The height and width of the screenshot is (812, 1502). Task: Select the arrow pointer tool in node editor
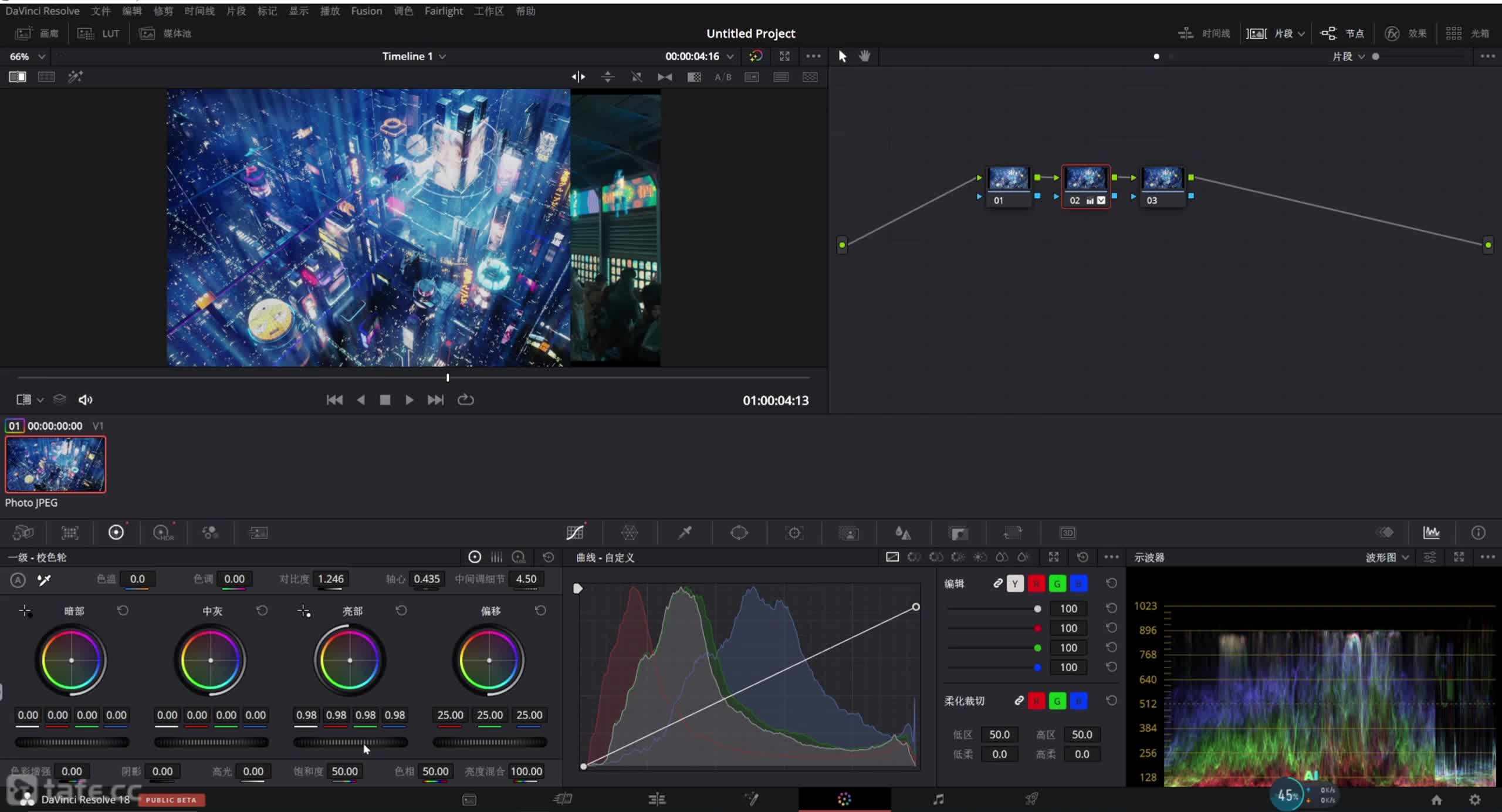[843, 56]
